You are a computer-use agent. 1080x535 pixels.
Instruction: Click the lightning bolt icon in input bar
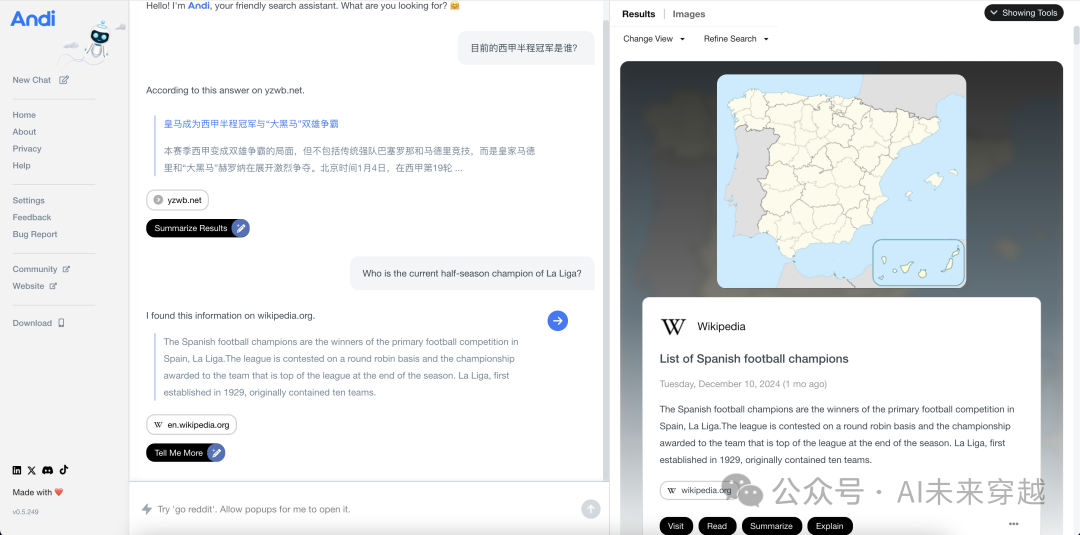147,509
